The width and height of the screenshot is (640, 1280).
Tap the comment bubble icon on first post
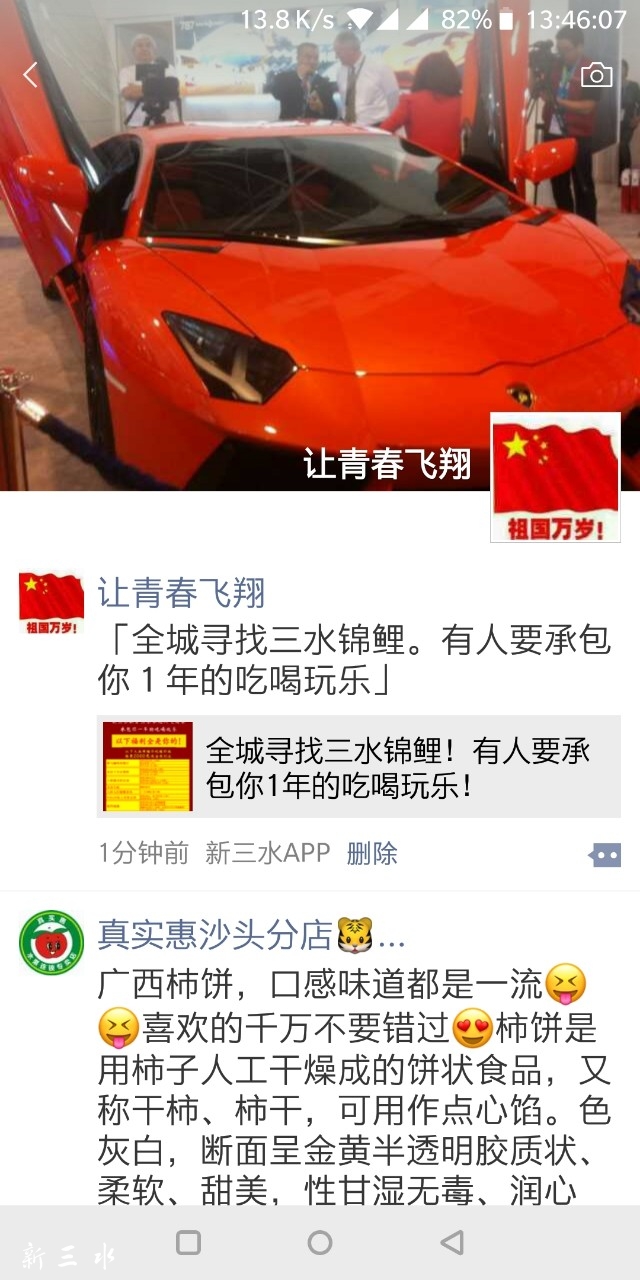604,855
